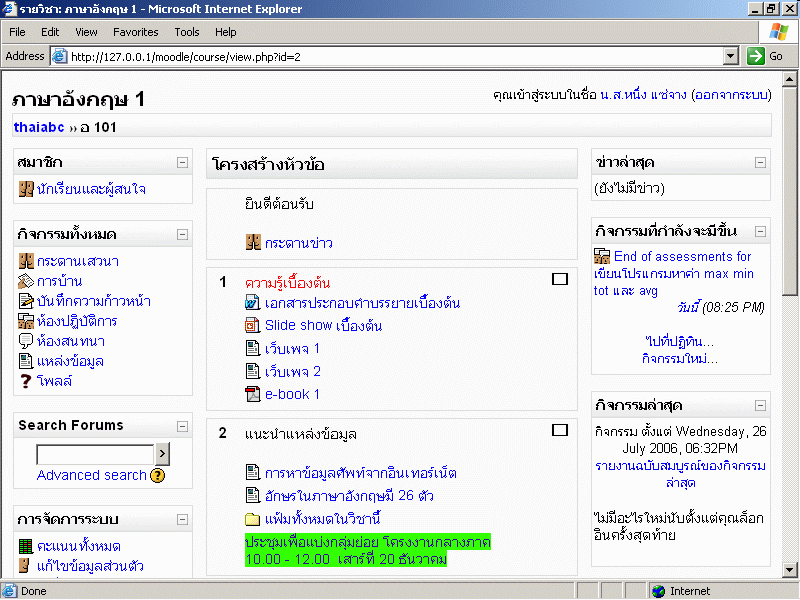Show only topic 2 using its box toggle
The image size is (800, 600).
[560, 430]
